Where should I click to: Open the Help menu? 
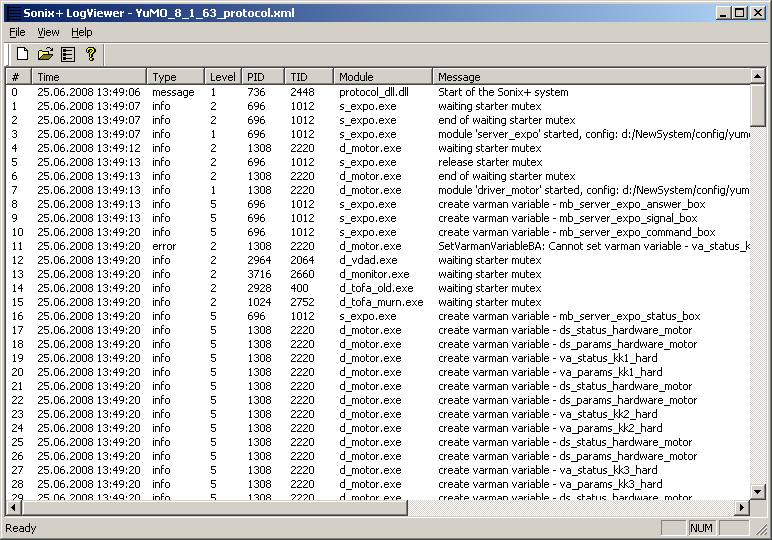(81, 32)
